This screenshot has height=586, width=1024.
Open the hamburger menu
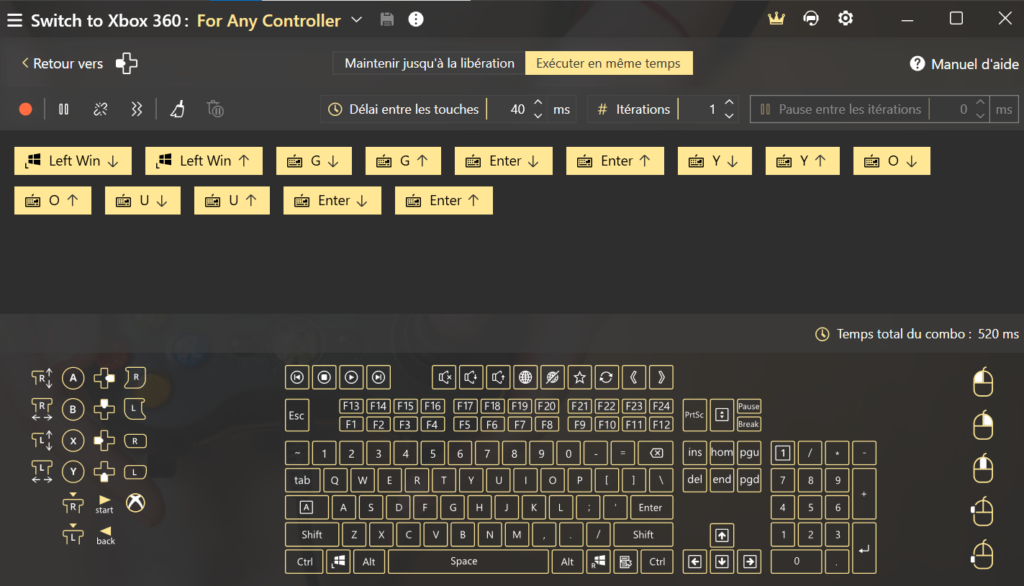14,20
